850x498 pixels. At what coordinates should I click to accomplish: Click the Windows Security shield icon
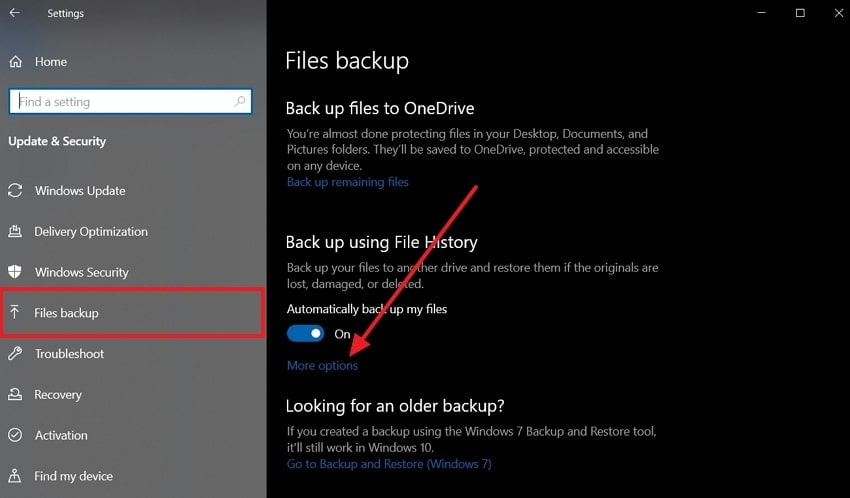tap(15, 272)
